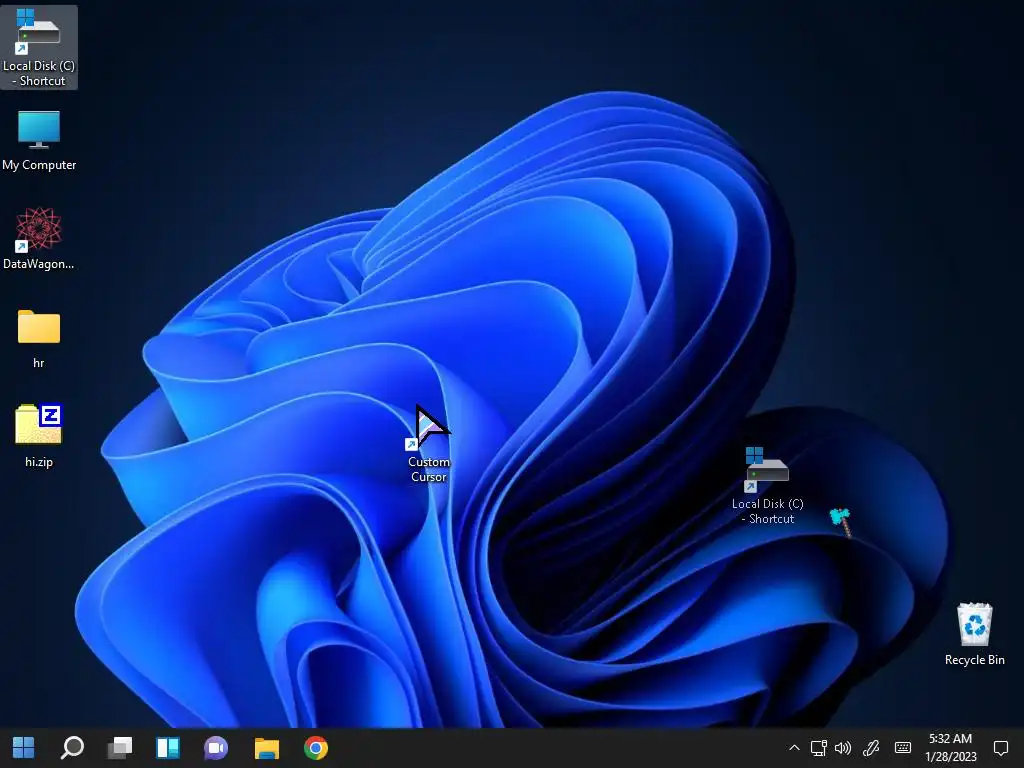Open File Explorer from the taskbar
This screenshot has width=1024, height=768.
tap(266, 748)
